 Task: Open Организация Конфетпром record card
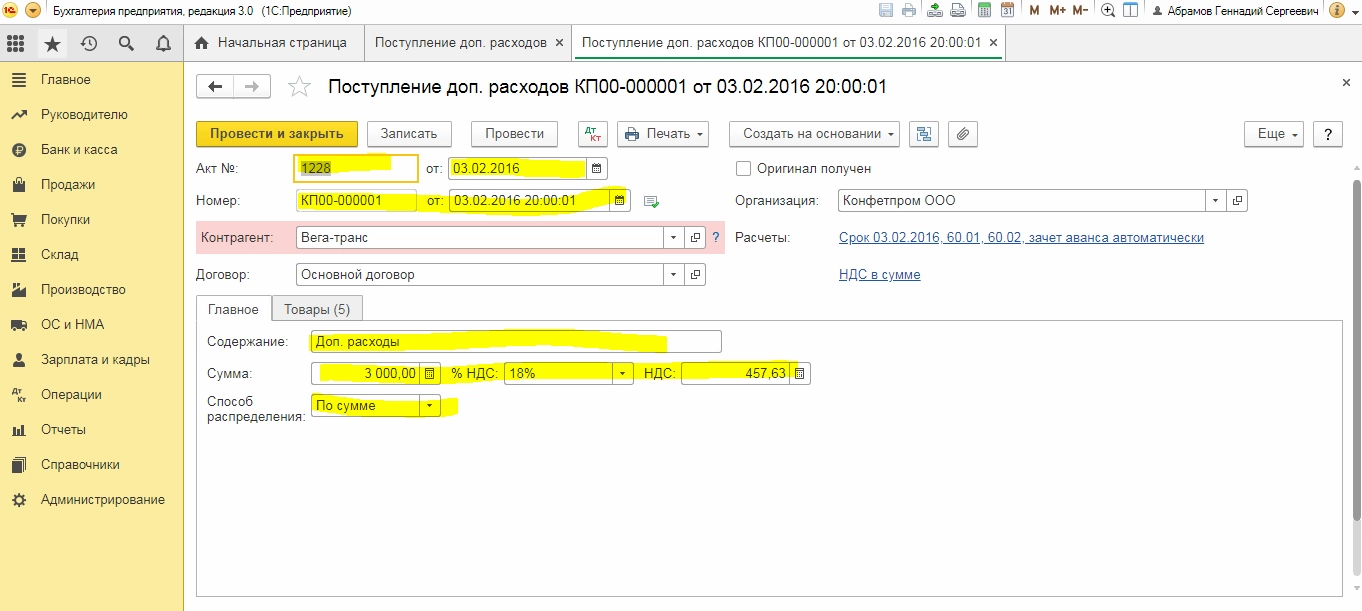click(x=1238, y=201)
